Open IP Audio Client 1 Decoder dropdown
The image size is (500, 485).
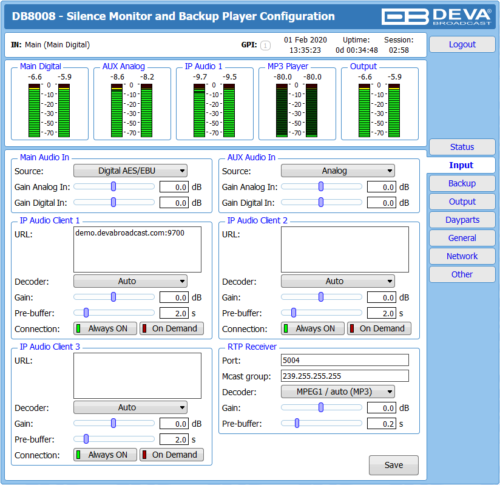130,281
